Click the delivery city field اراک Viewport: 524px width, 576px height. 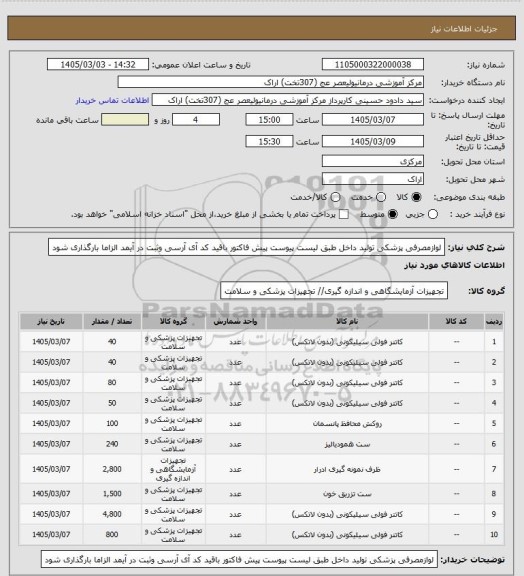tap(373, 179)
